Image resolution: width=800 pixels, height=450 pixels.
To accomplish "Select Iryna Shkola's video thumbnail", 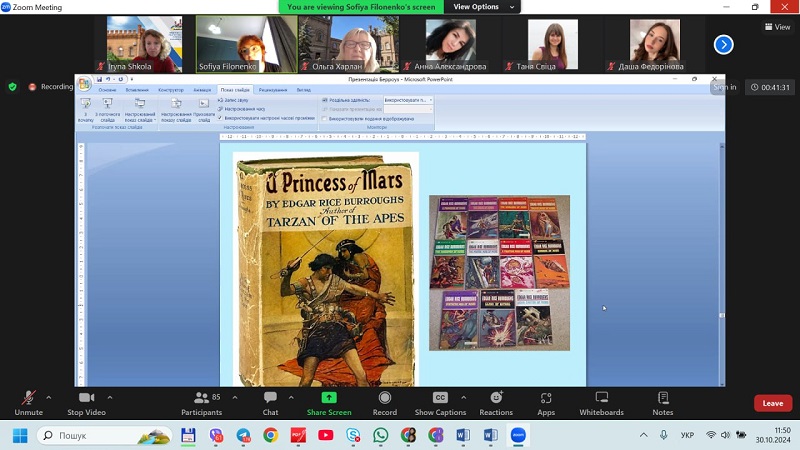I will point(144,44).
